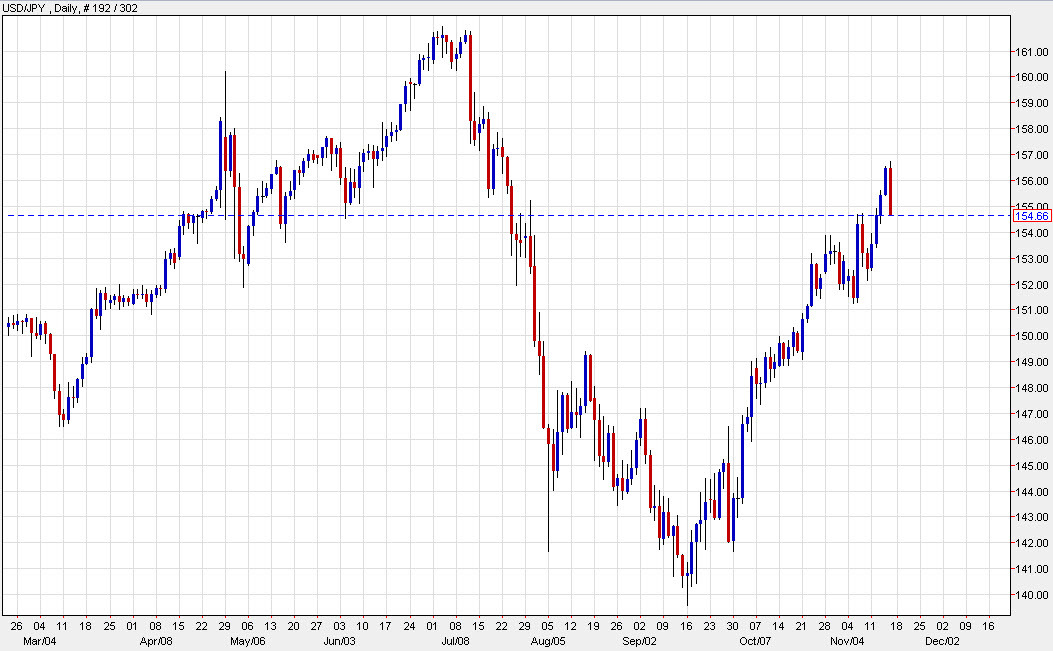Select the highlighted 154.66 price label

pyautogui.click(x=1031, y=215)
